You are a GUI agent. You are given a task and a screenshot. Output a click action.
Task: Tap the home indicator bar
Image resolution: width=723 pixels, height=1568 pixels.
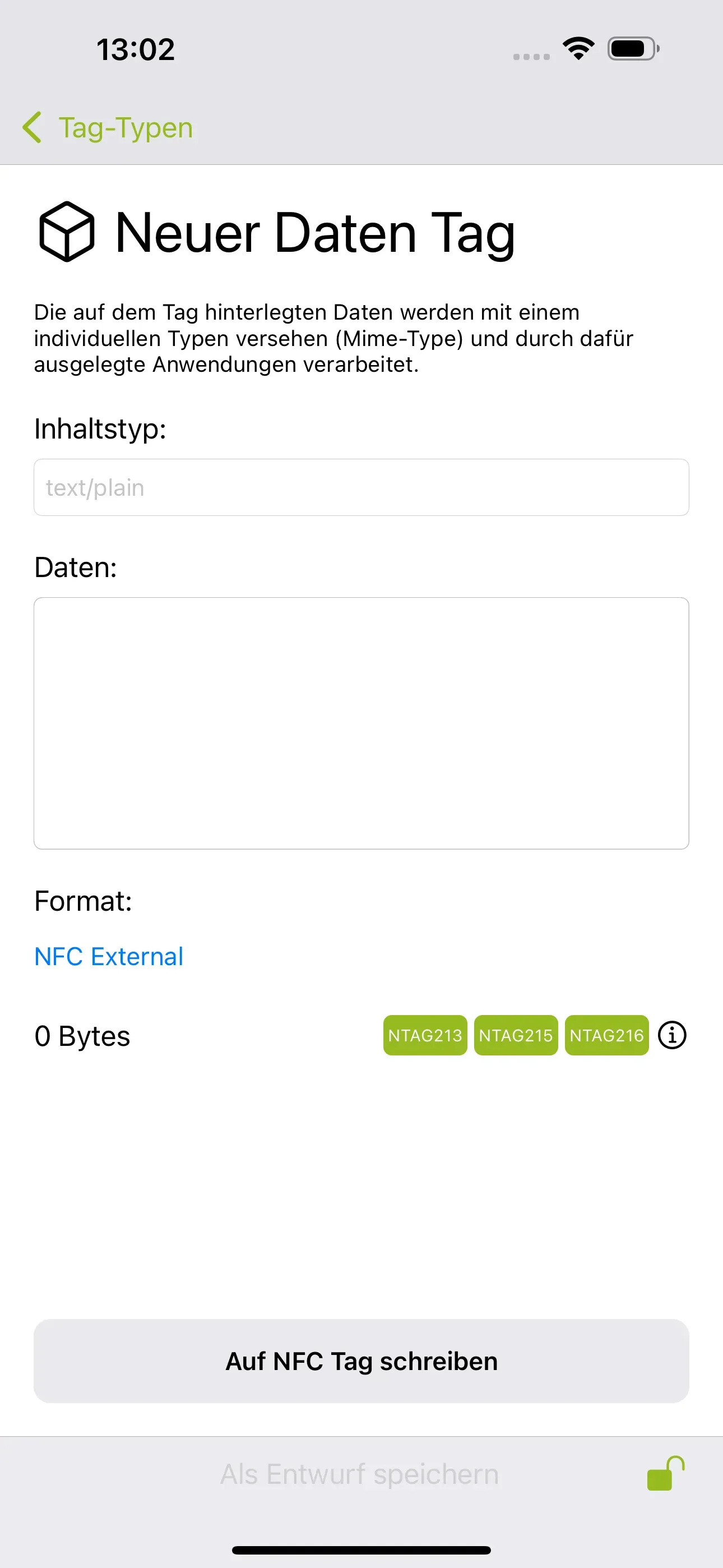tap(361, 1549)
